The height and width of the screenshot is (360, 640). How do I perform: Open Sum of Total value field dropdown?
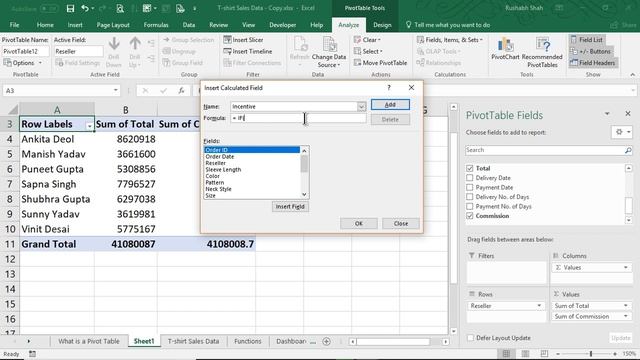625,306
